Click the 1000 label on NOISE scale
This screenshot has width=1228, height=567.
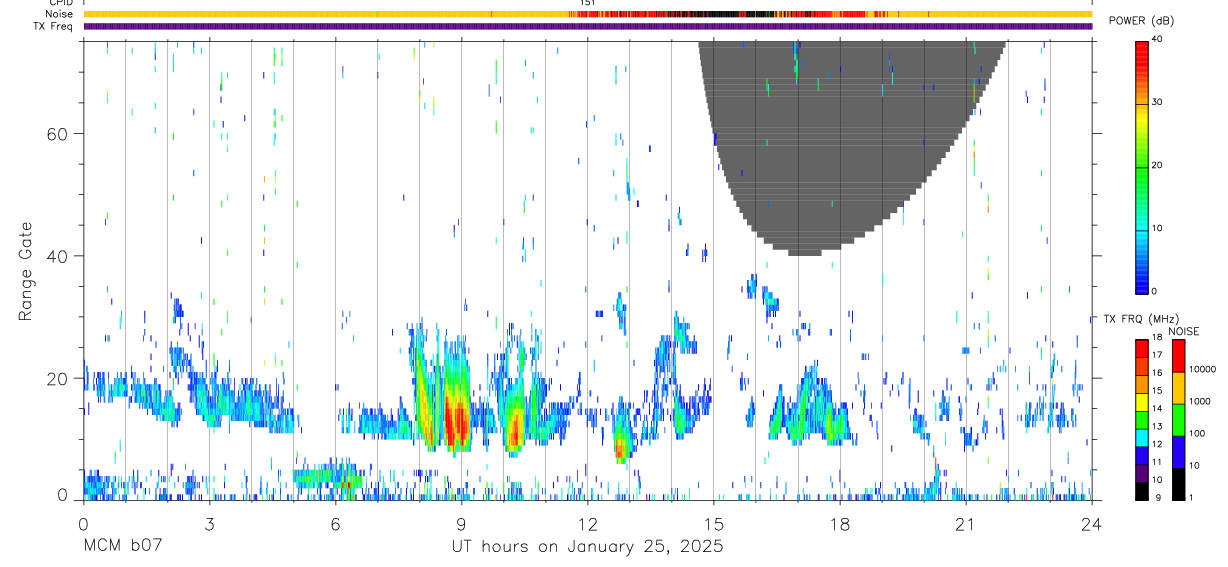[x=1200, y=401]
